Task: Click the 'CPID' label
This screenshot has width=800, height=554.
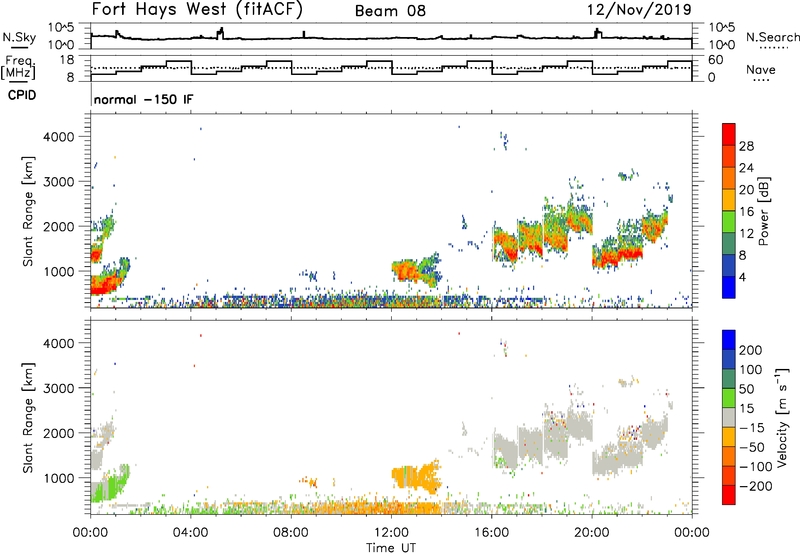Action: (22, 95)
